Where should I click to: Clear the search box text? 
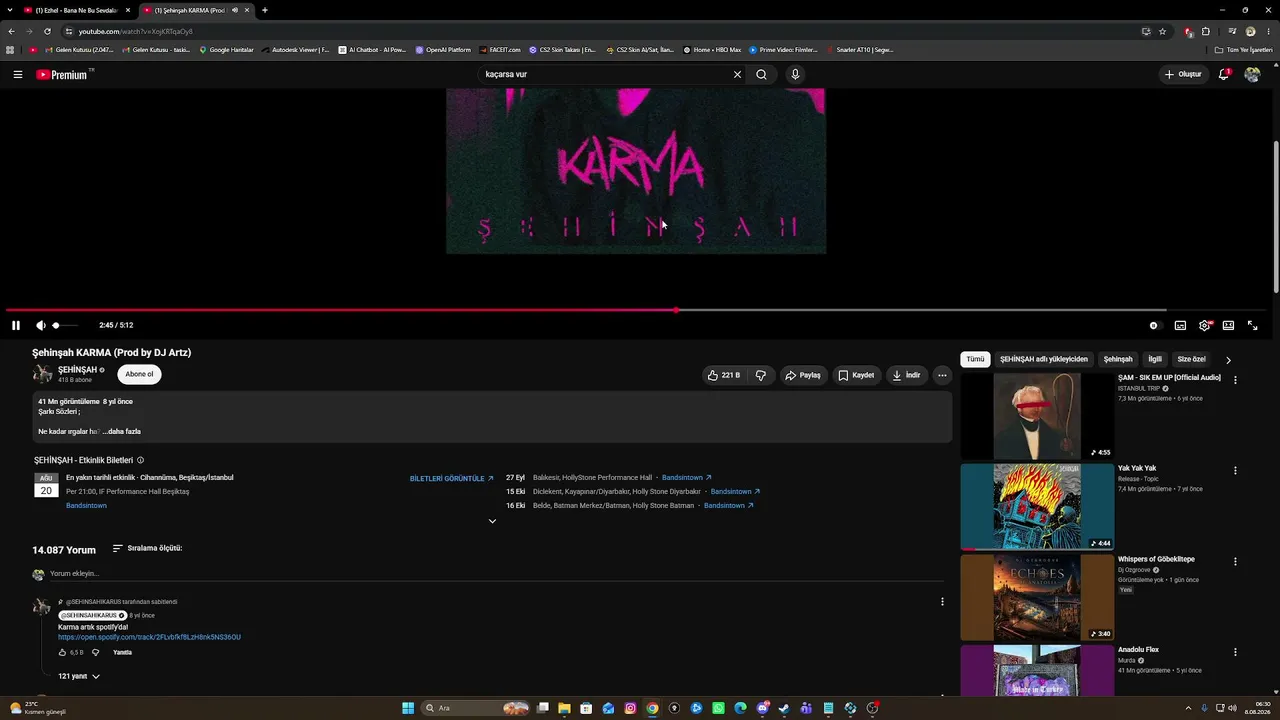tap(737, 74)
